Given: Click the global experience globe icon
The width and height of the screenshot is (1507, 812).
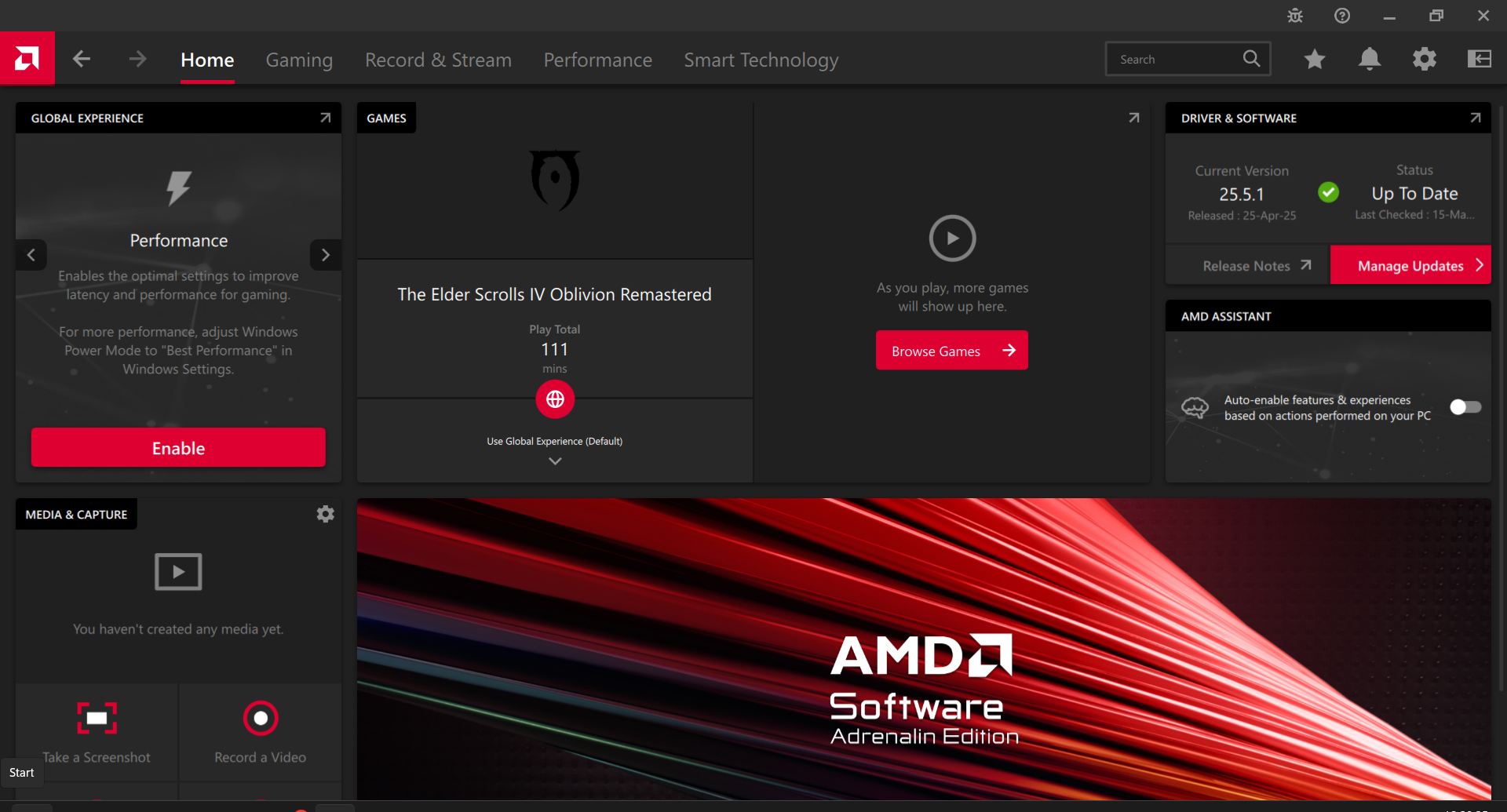Looking at the screenshot, I should (x=555, y=399).
